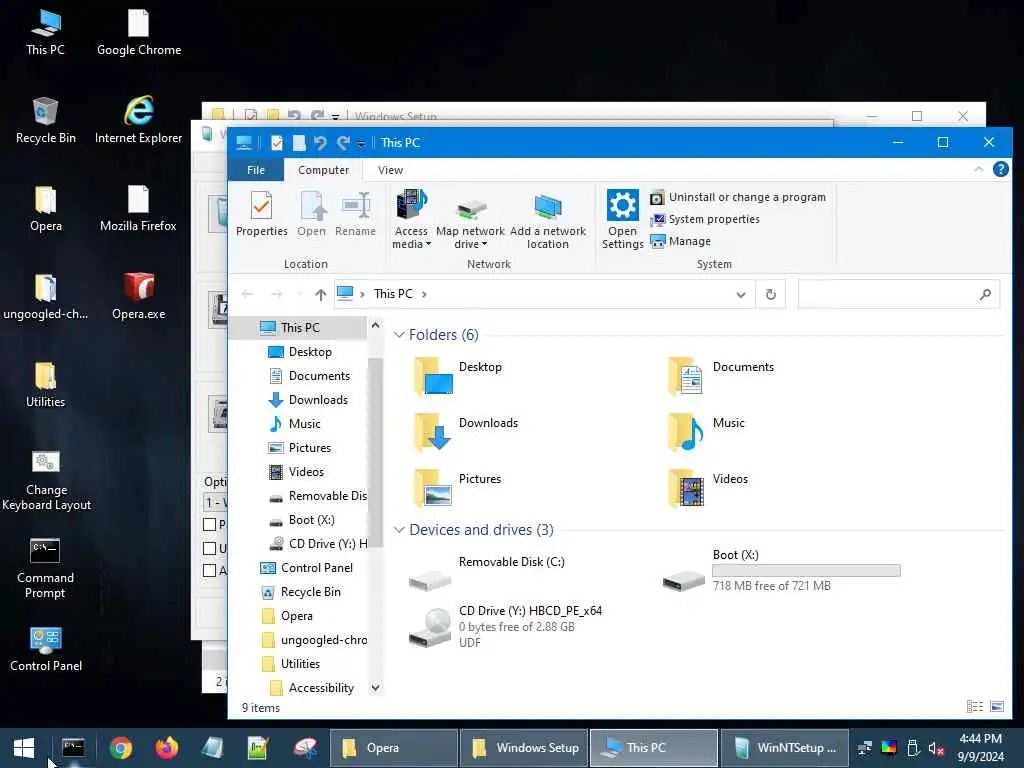Image resolution: width=1024 pixels, height=768 pixels.
Task: Open Change Keyboard Layout desktop icon
Action: [46, 481]
